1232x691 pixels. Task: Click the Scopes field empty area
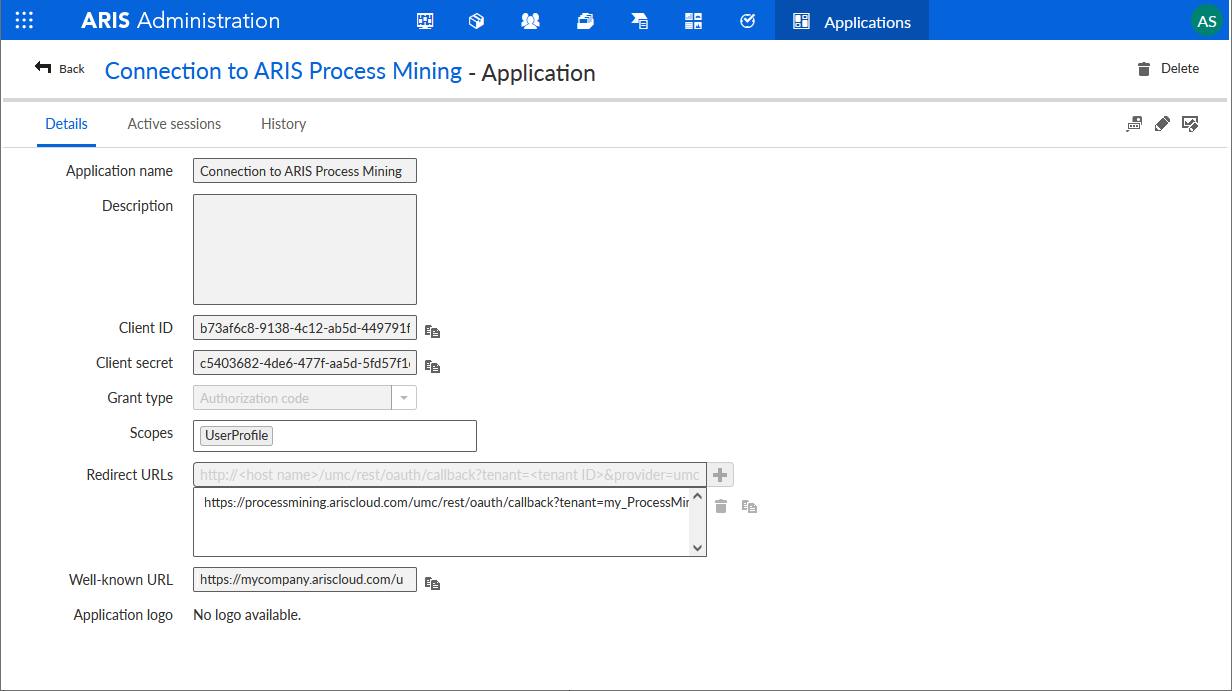tap(375, 436)
